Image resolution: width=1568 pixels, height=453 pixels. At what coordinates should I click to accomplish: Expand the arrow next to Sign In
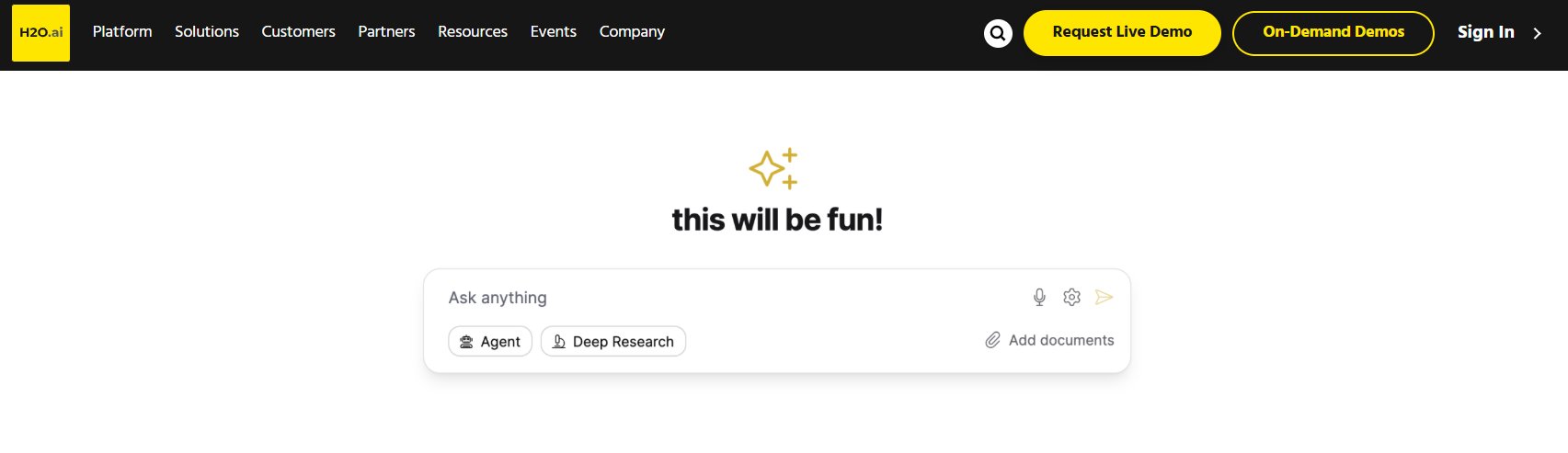[x=1537, y=33]
